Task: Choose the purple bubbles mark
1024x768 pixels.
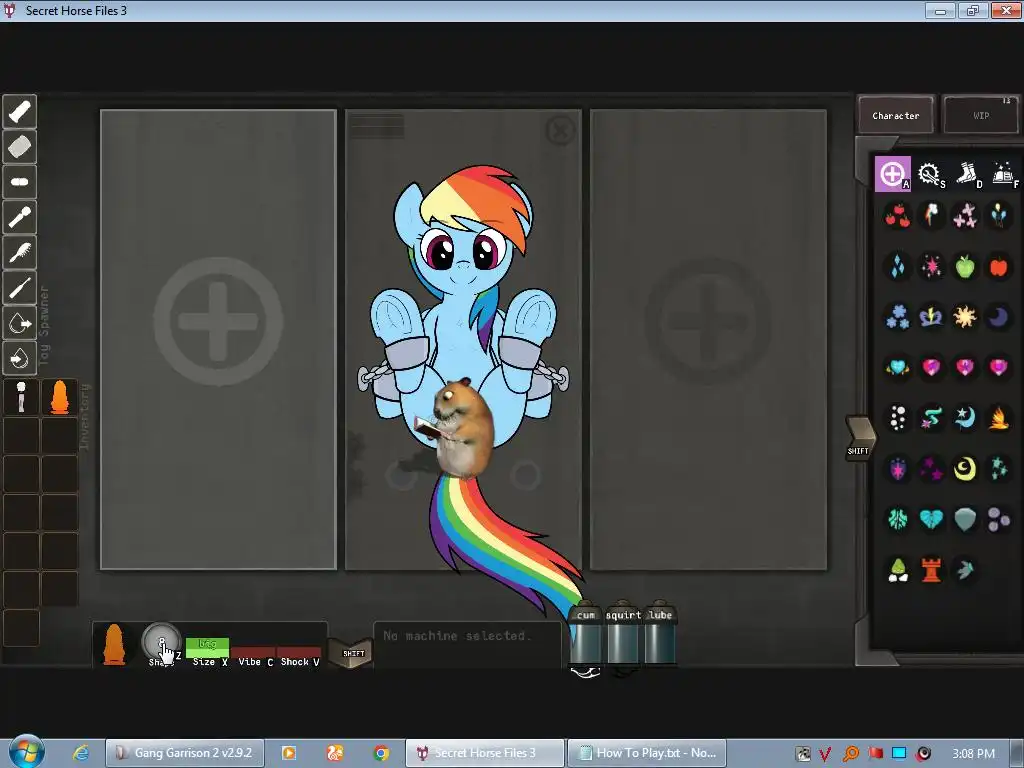Action: [999, 519]
